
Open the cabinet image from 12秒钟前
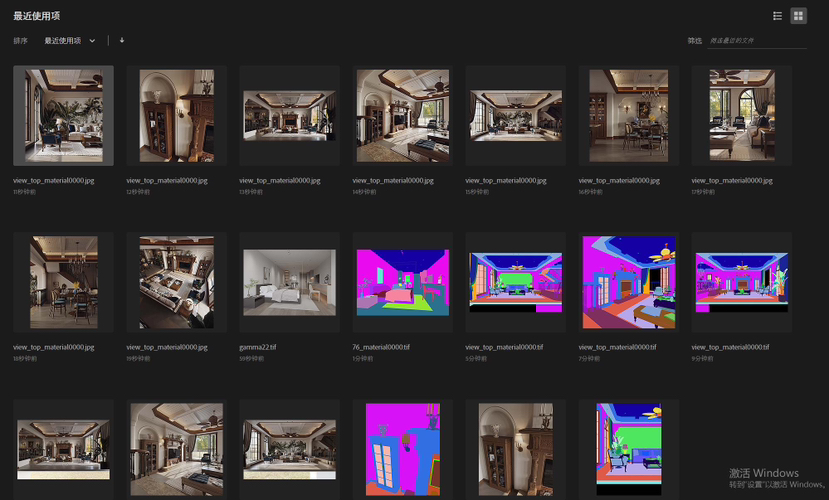176,115
